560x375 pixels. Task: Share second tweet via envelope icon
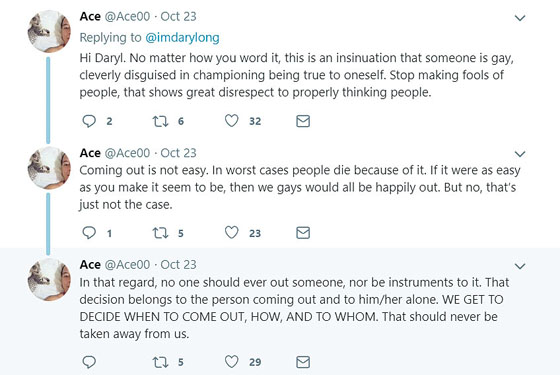(x=303, y=233)
